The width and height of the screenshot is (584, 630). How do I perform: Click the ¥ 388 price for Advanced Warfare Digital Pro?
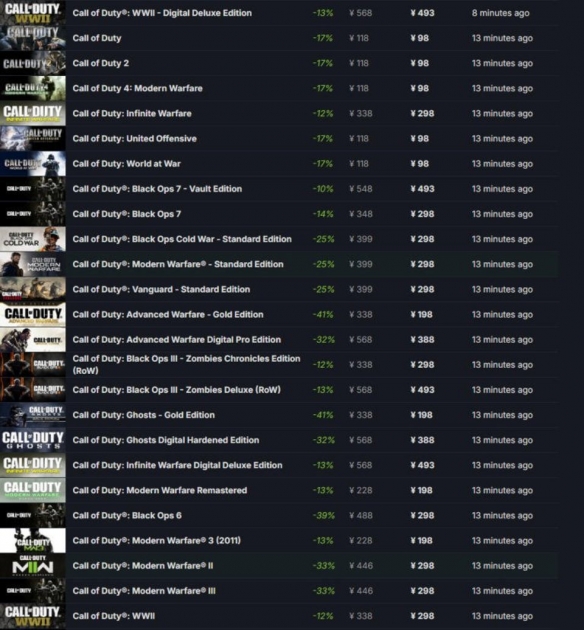click(422, 340)
